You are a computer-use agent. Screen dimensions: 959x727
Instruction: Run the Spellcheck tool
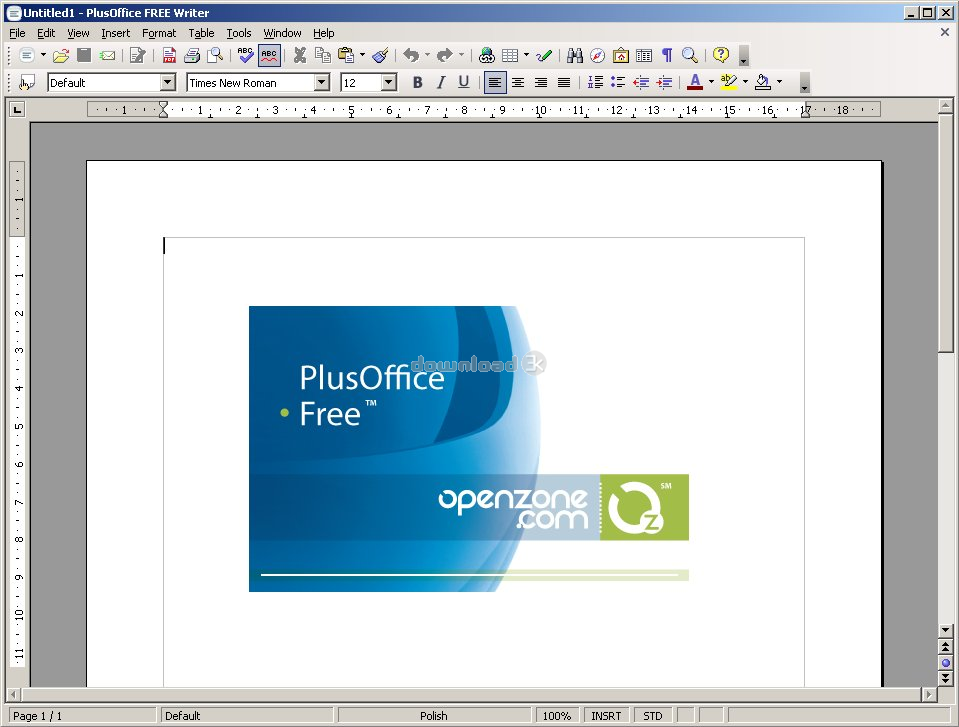(245, 56)
